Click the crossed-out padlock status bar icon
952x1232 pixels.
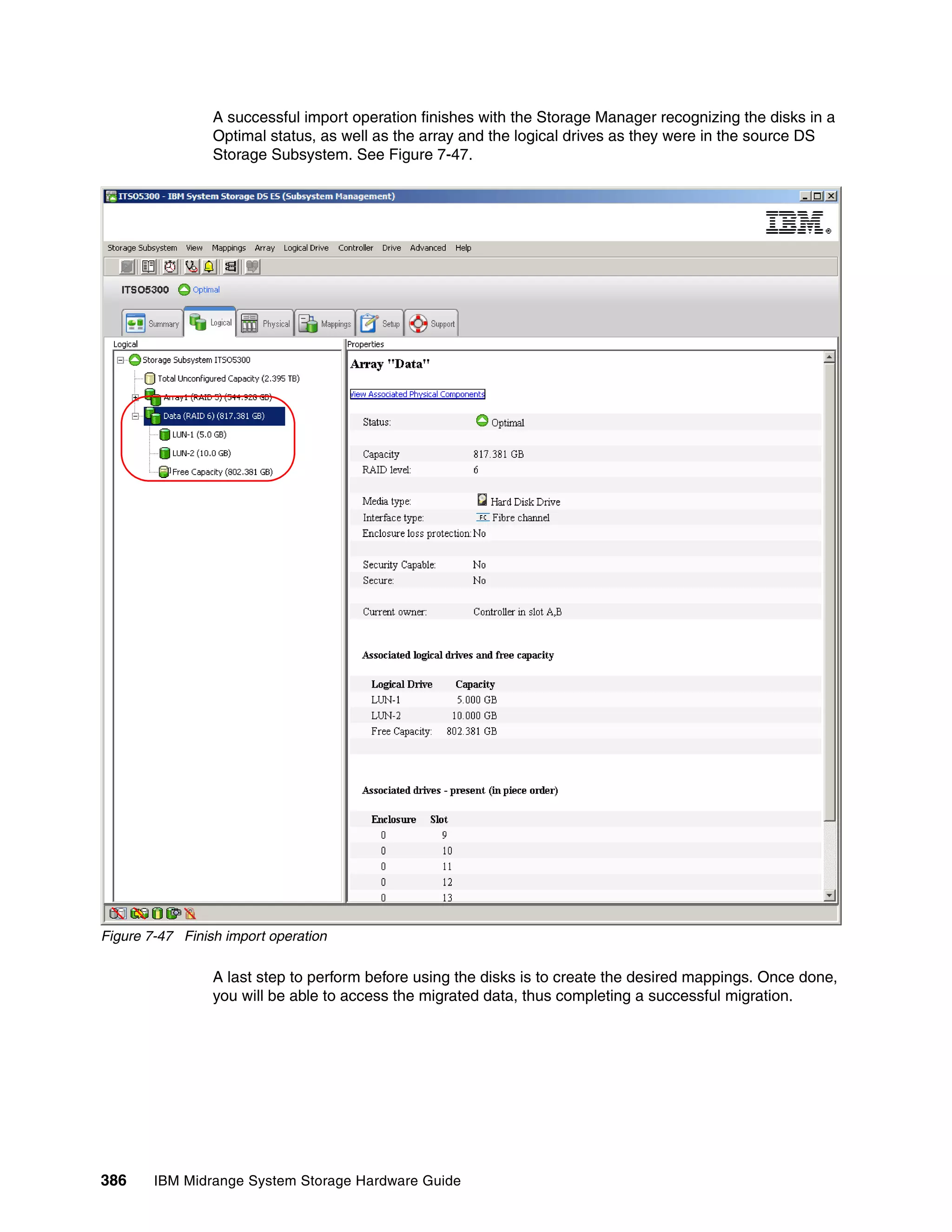tap(190, 913)
